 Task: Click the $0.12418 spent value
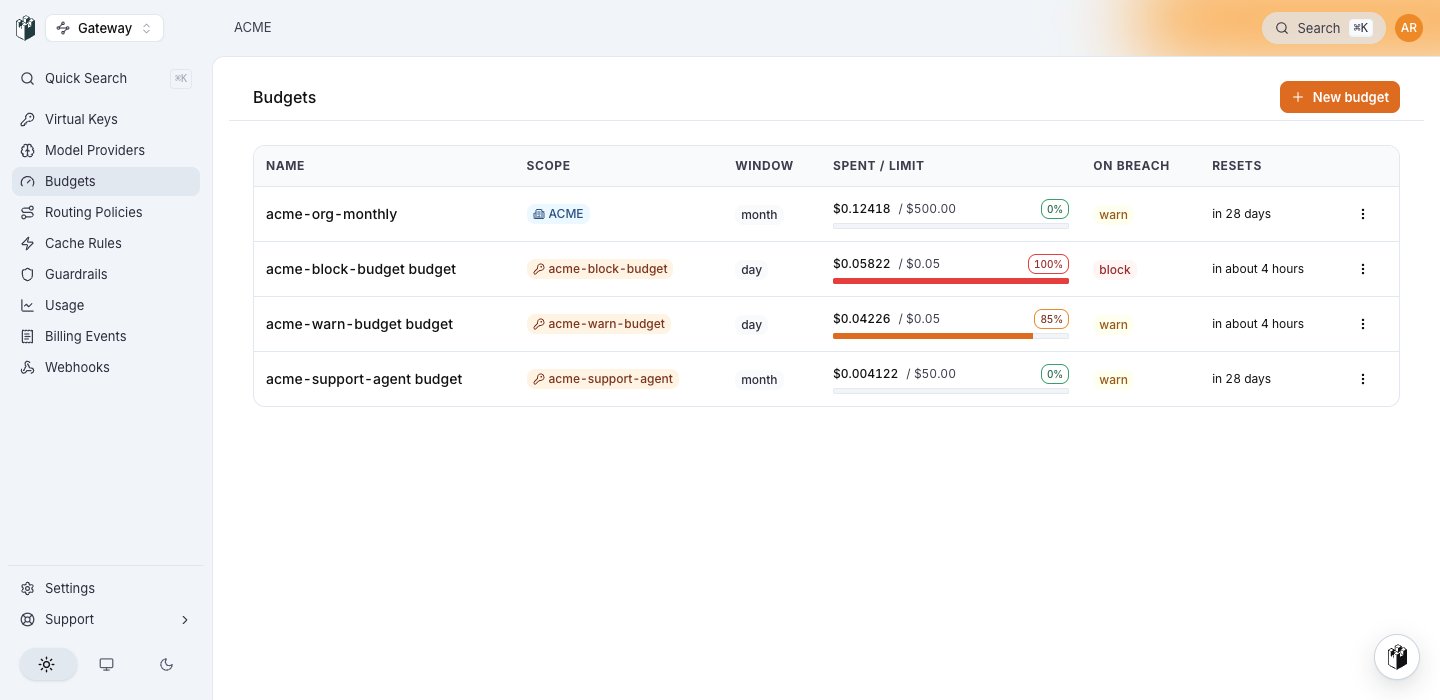click(x=861, y=209)
